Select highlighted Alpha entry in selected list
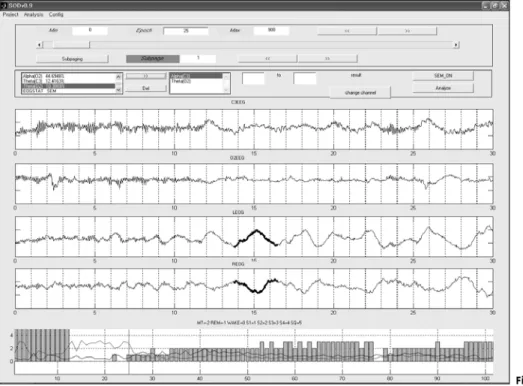Screen dimensions: 523x386 point(196,76)
